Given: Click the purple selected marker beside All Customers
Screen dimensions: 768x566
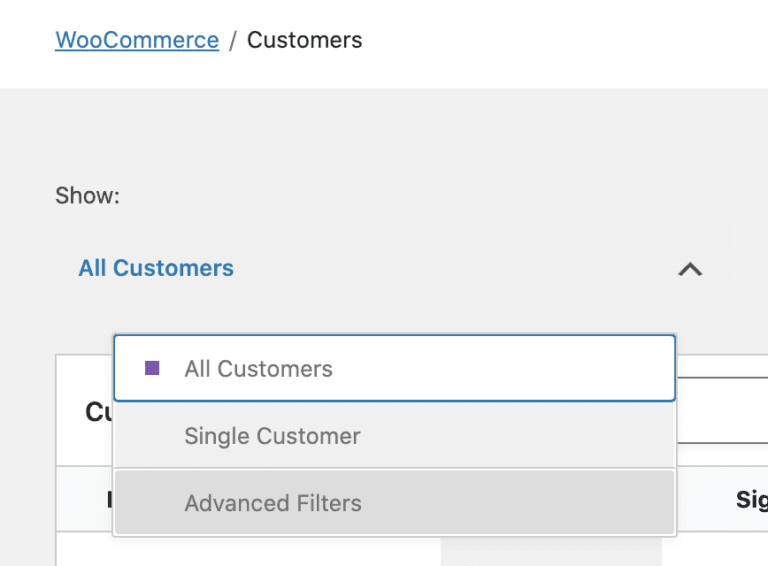Looking at the screenshot, I should pos(152,368).
